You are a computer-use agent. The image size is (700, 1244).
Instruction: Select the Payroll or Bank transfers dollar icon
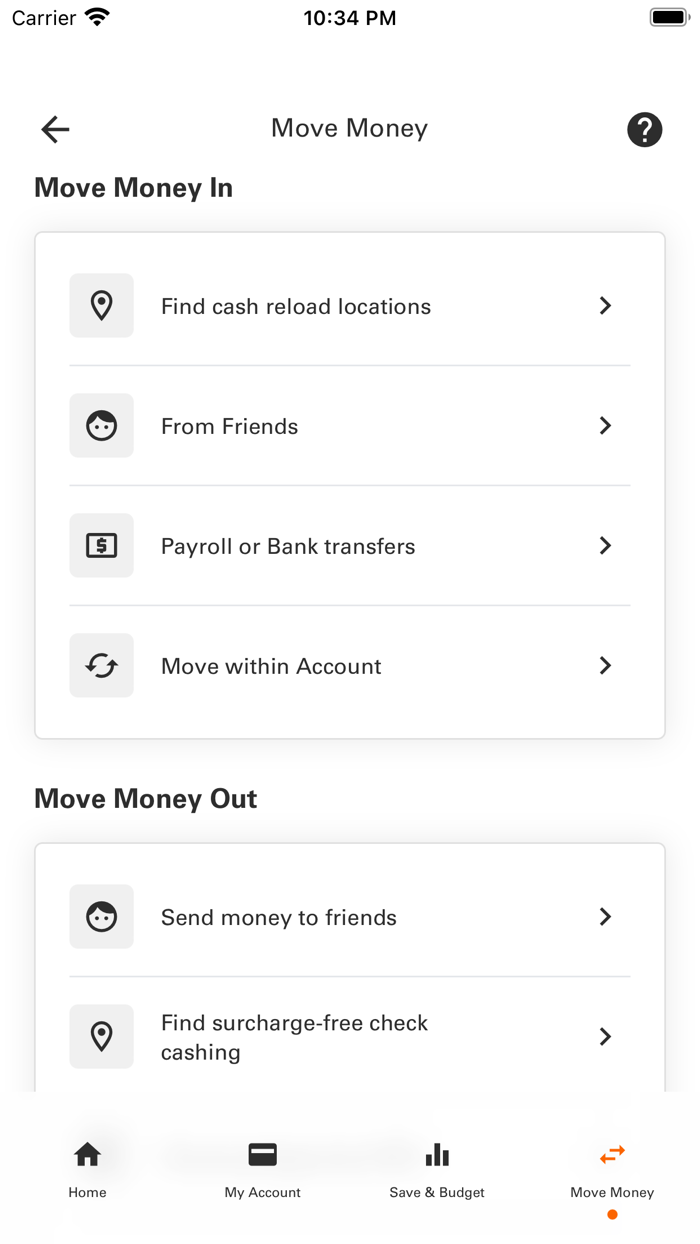click(x=101, y=545)
